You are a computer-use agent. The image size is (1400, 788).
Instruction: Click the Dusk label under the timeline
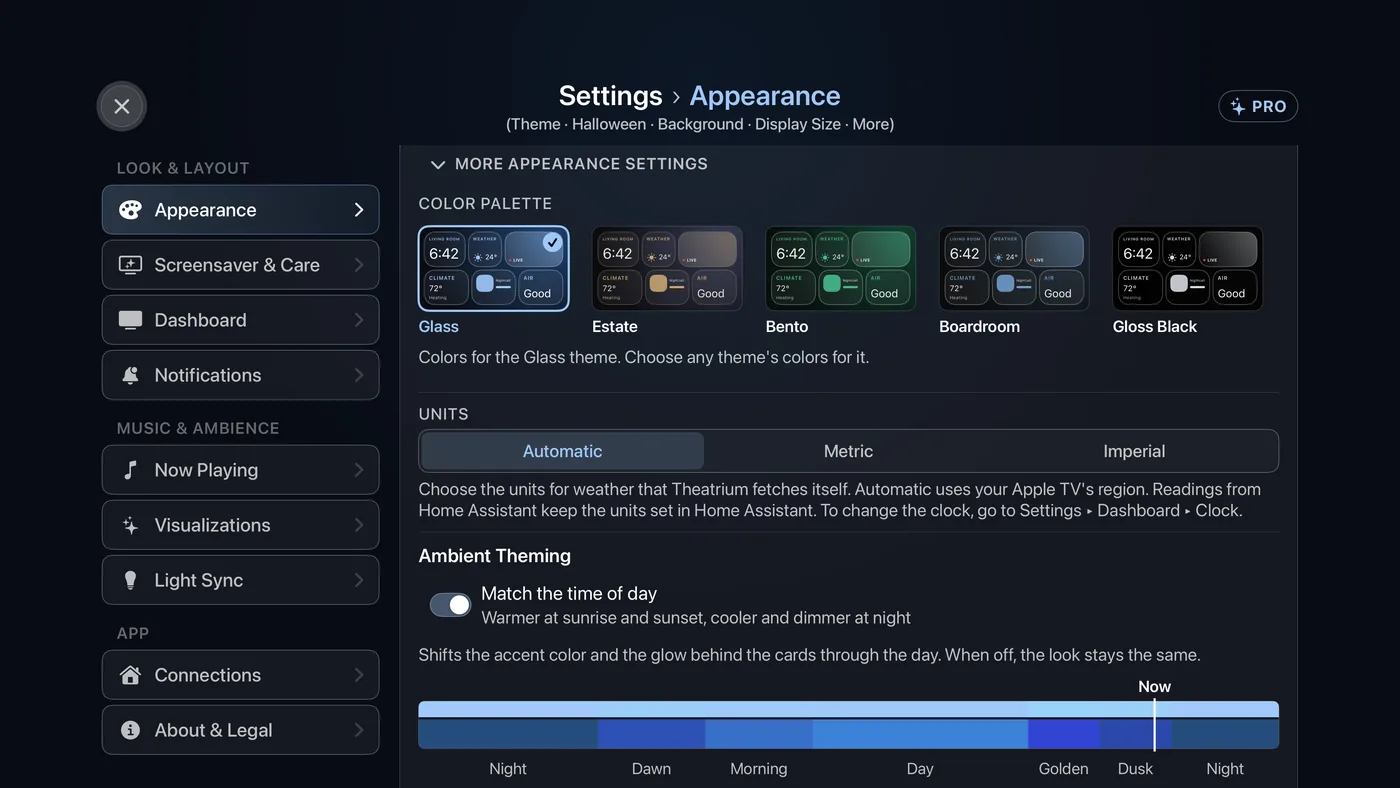point(1135,769)
